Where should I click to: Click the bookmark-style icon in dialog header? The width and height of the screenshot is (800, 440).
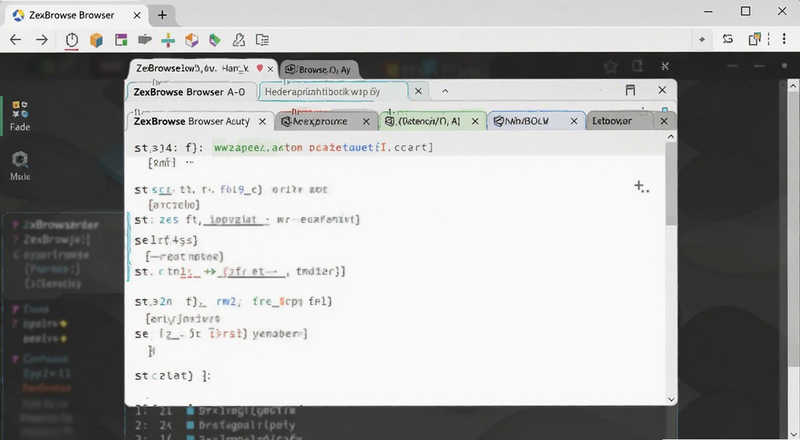click(x=630, y=90)
